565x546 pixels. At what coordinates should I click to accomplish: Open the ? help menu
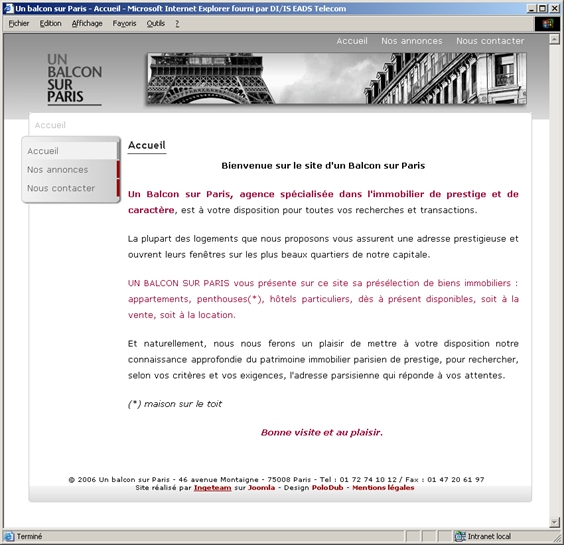pyautogui.click(x=177, y=24)
